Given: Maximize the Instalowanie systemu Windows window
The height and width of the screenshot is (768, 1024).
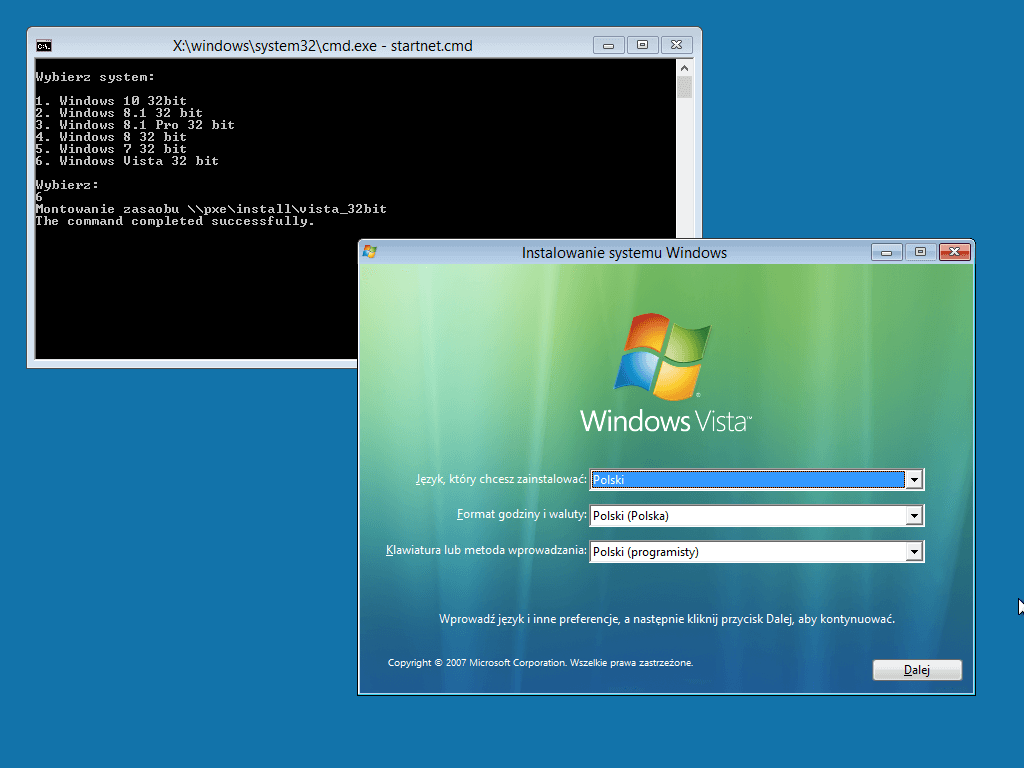Looking at the screenshot, I should (x=920, y=252).
